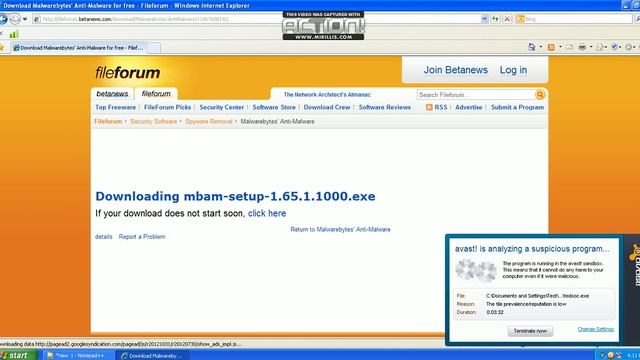Click the green signal bars toolbar icon
The image size is (640, 360).
click(14, 34)
